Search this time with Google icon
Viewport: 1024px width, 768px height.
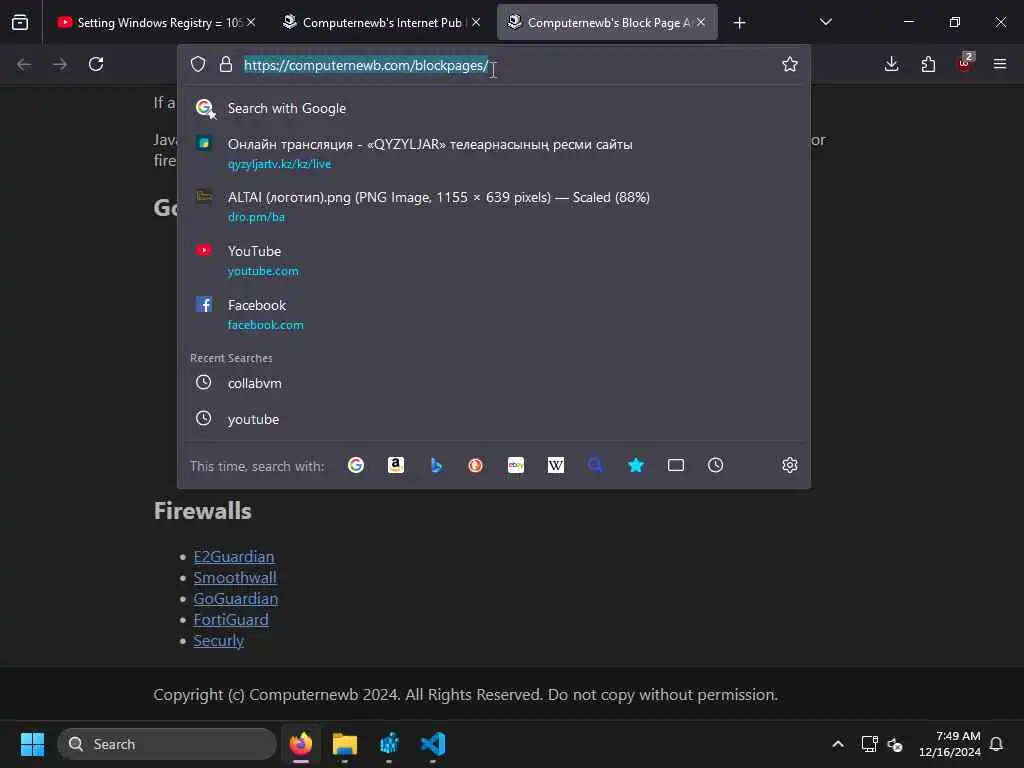coord(356,465)
